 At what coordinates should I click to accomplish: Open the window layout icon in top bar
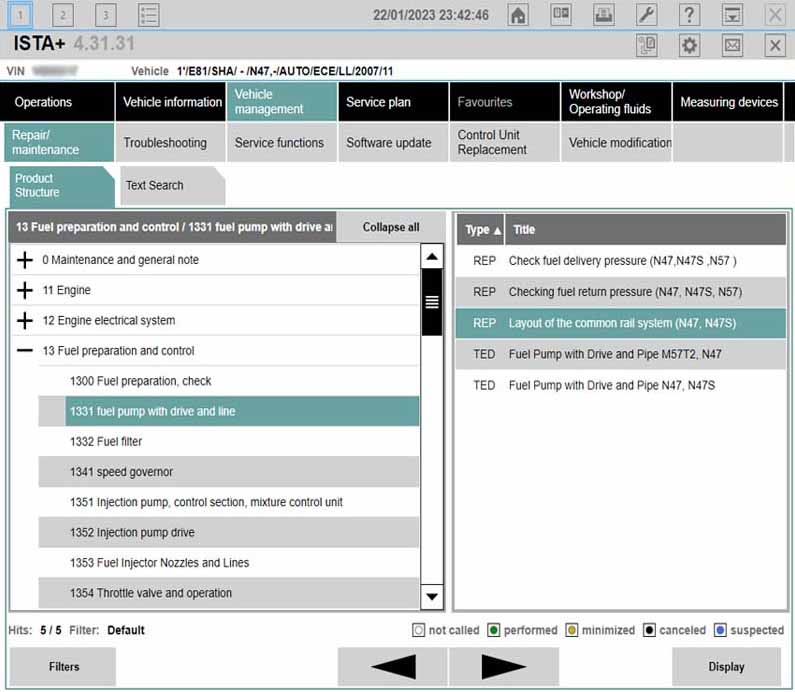(561, 15)
